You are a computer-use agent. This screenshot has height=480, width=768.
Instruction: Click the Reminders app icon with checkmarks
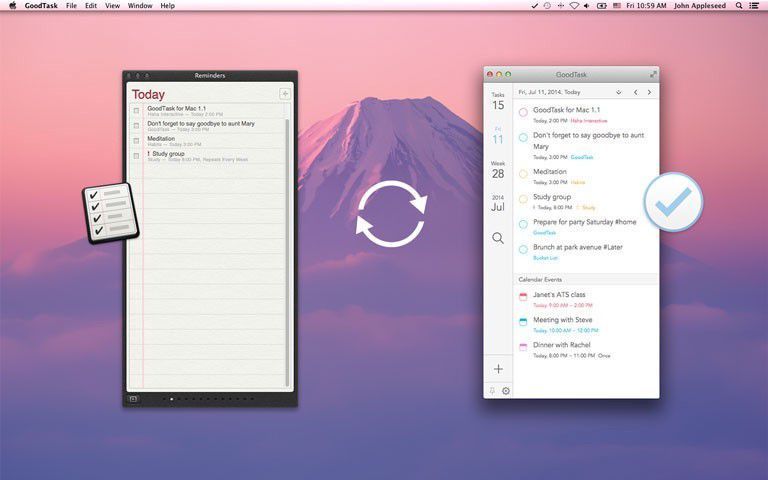111,213
